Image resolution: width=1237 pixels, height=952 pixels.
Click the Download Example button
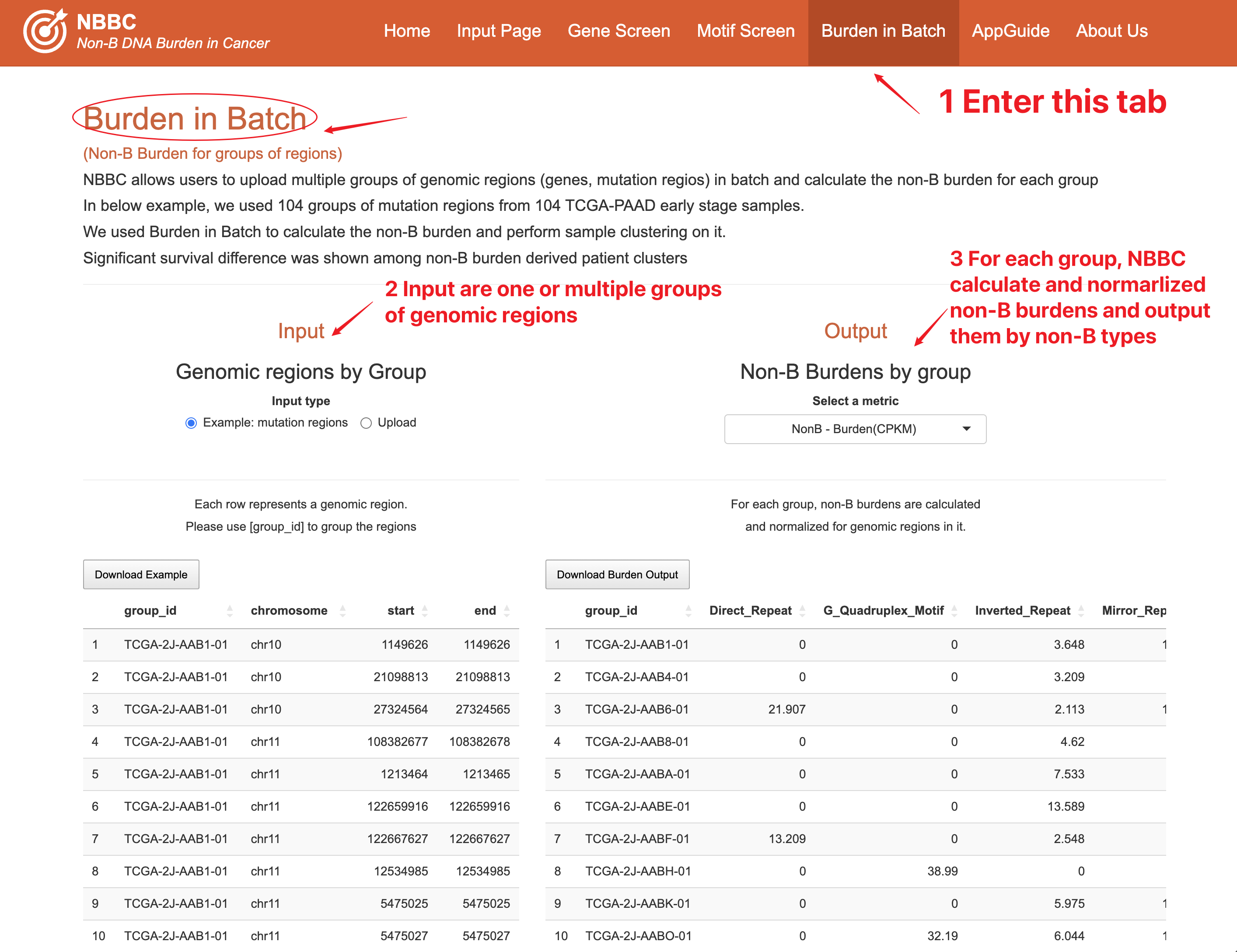pos(141,574)
